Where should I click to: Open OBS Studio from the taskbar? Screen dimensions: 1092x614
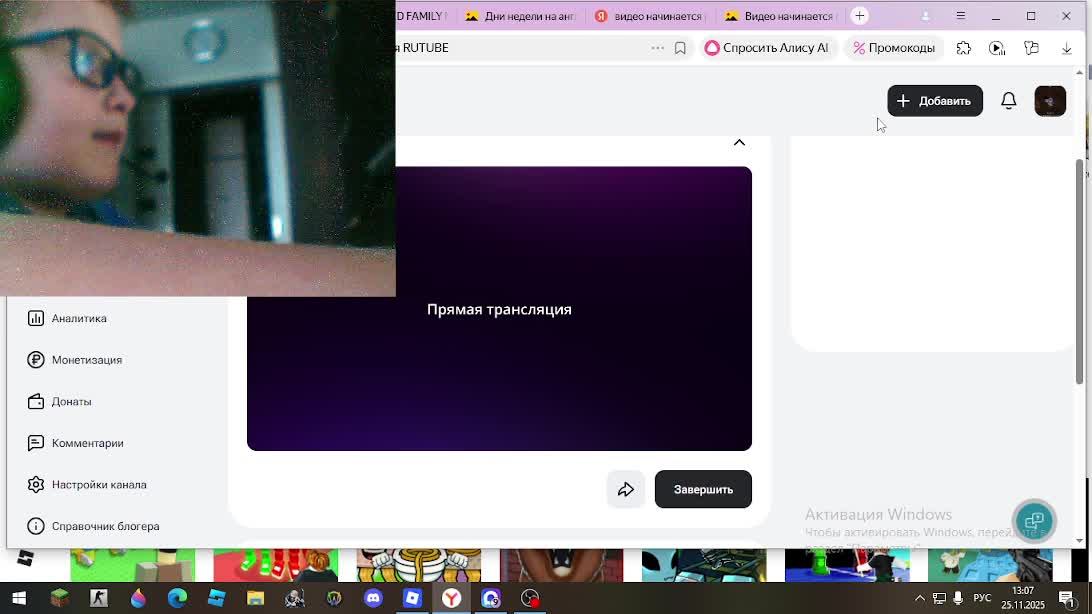(530, 598)
